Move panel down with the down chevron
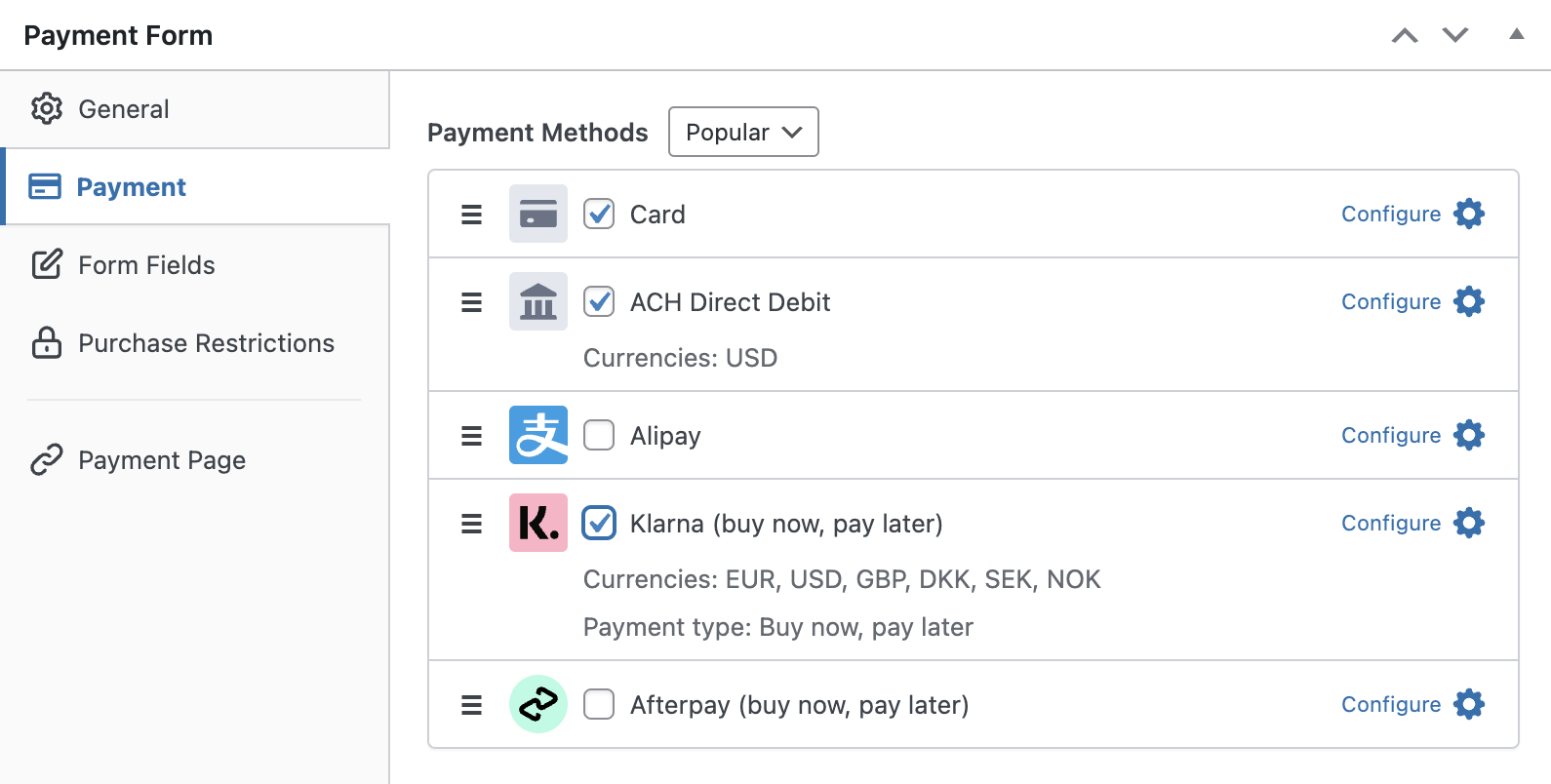The image size is (1551, 784). 1455,36
